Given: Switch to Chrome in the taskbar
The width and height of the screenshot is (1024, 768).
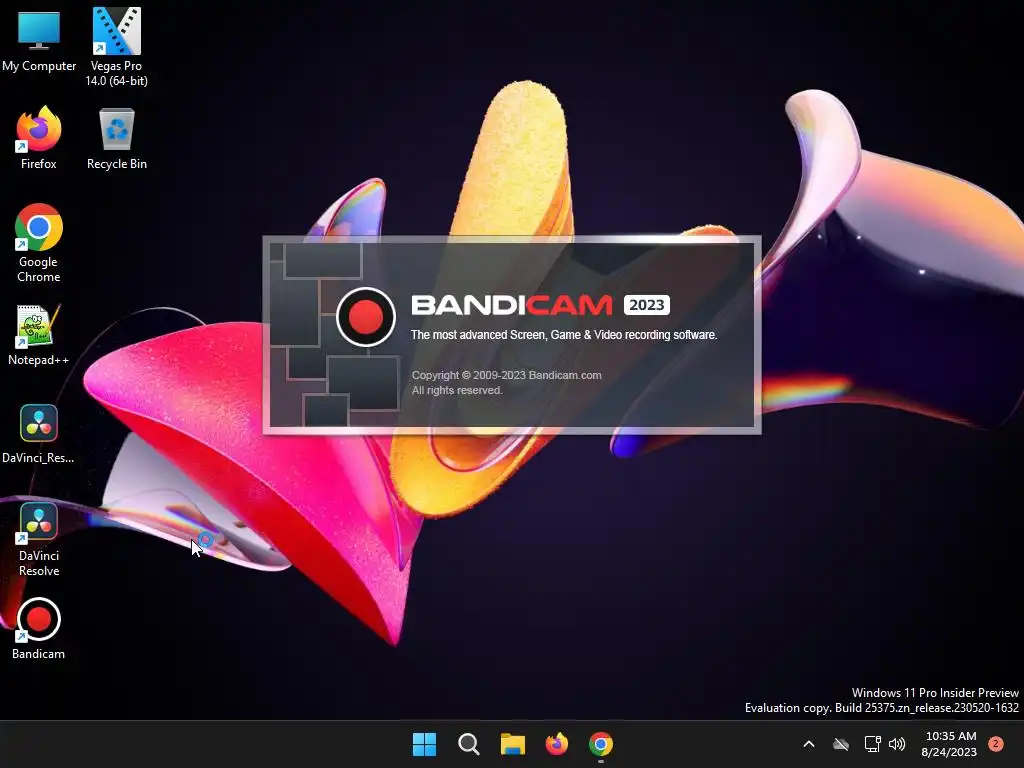Looking at the screenshot, I should (x=601, y=744).
